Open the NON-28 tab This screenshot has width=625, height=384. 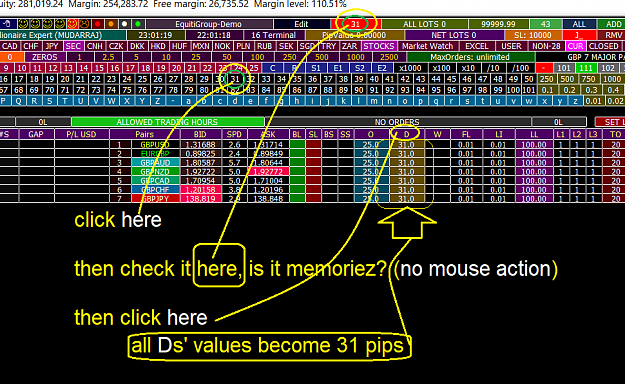pyautogui.click(x=546, y=46)
